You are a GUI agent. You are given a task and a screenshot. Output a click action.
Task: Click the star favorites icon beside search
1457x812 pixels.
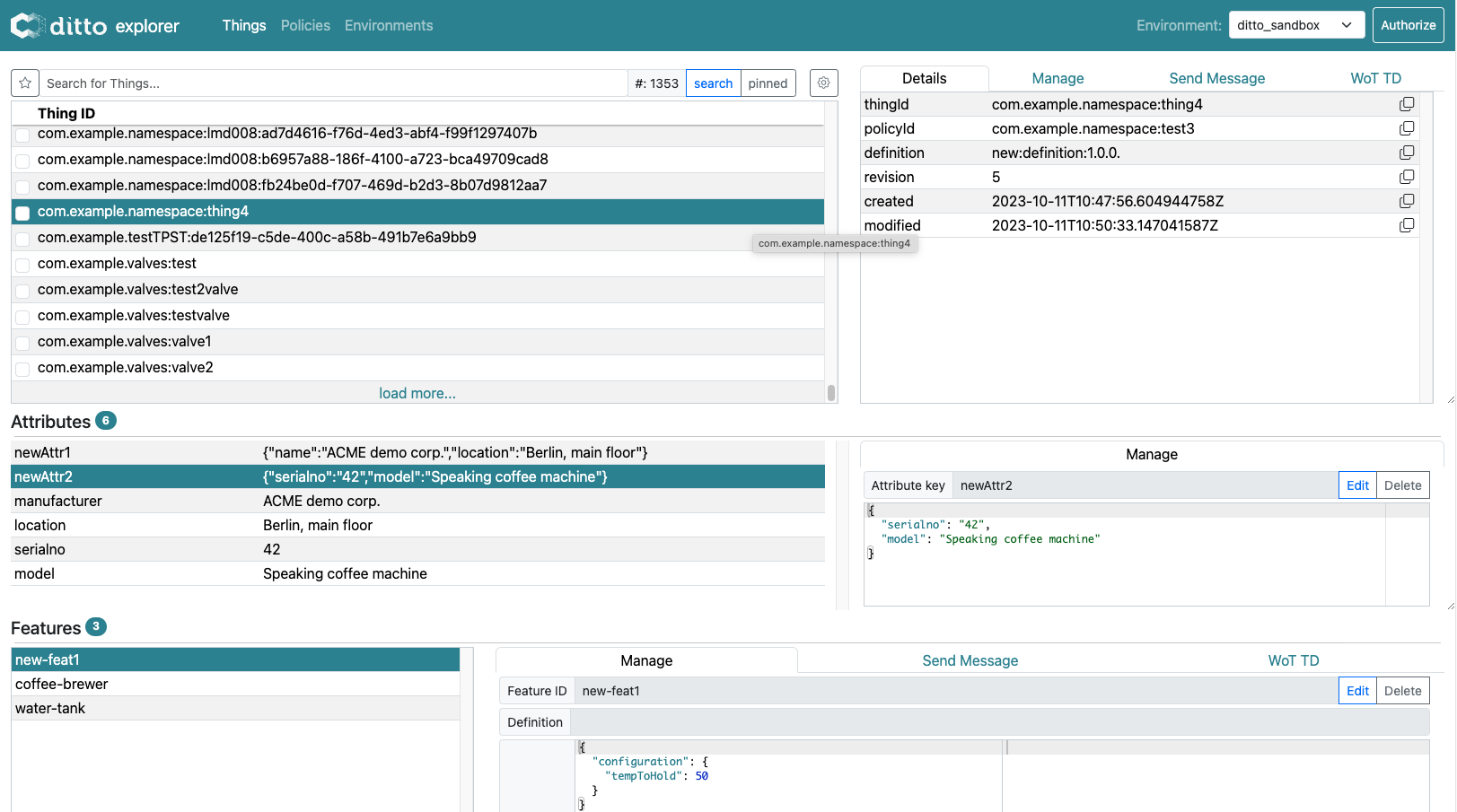[25, 83]
